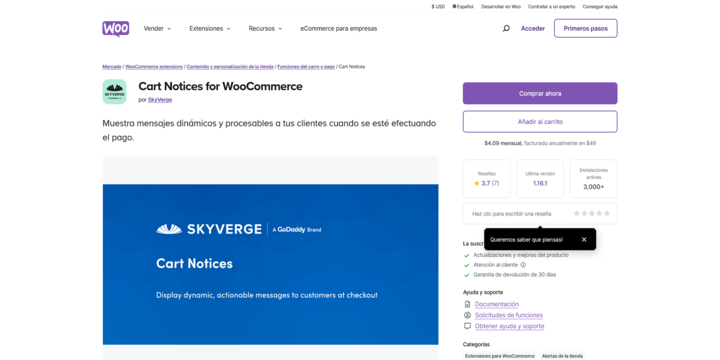Viewport: 720px width, 360px height.
Task: Open Obtener ayuda y soporte link
Action: tap(509, 326)
